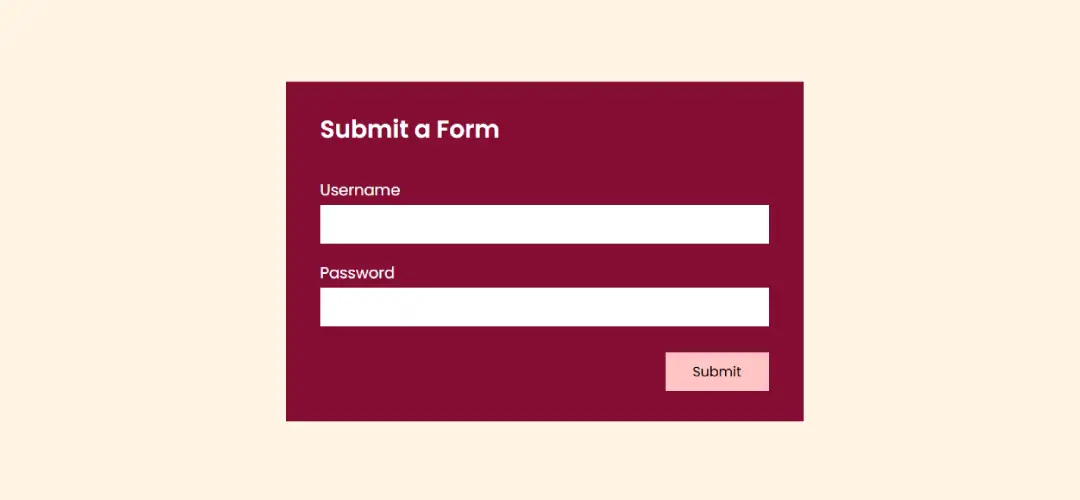The image size is (1080, 500).
Task: Select the Username label text
Action: (360, 190)
